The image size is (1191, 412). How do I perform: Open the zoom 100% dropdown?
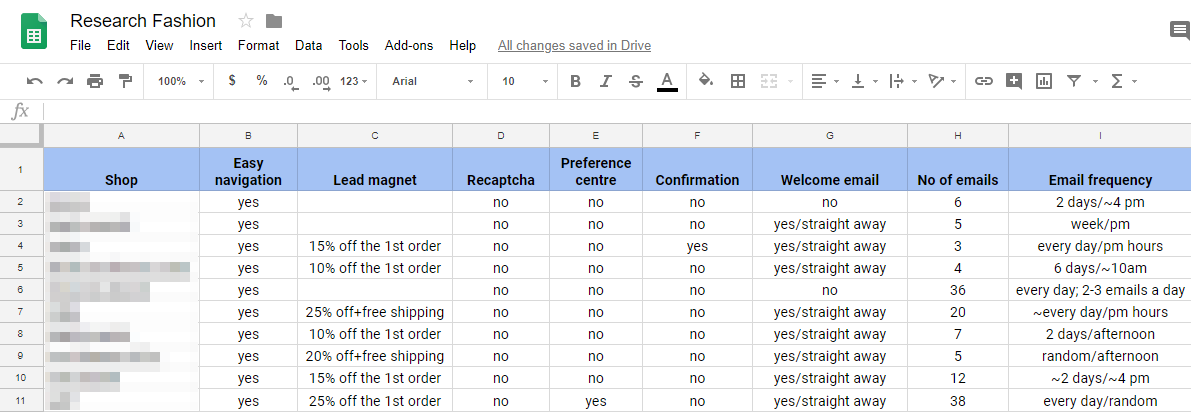179,81
